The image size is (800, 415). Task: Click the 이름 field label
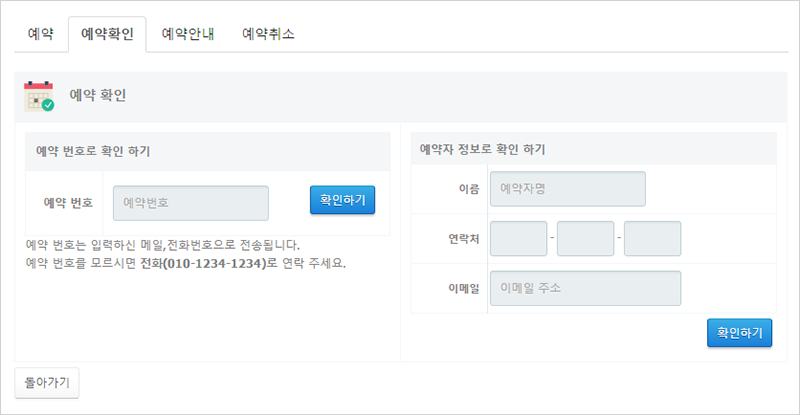pos(468,188)
